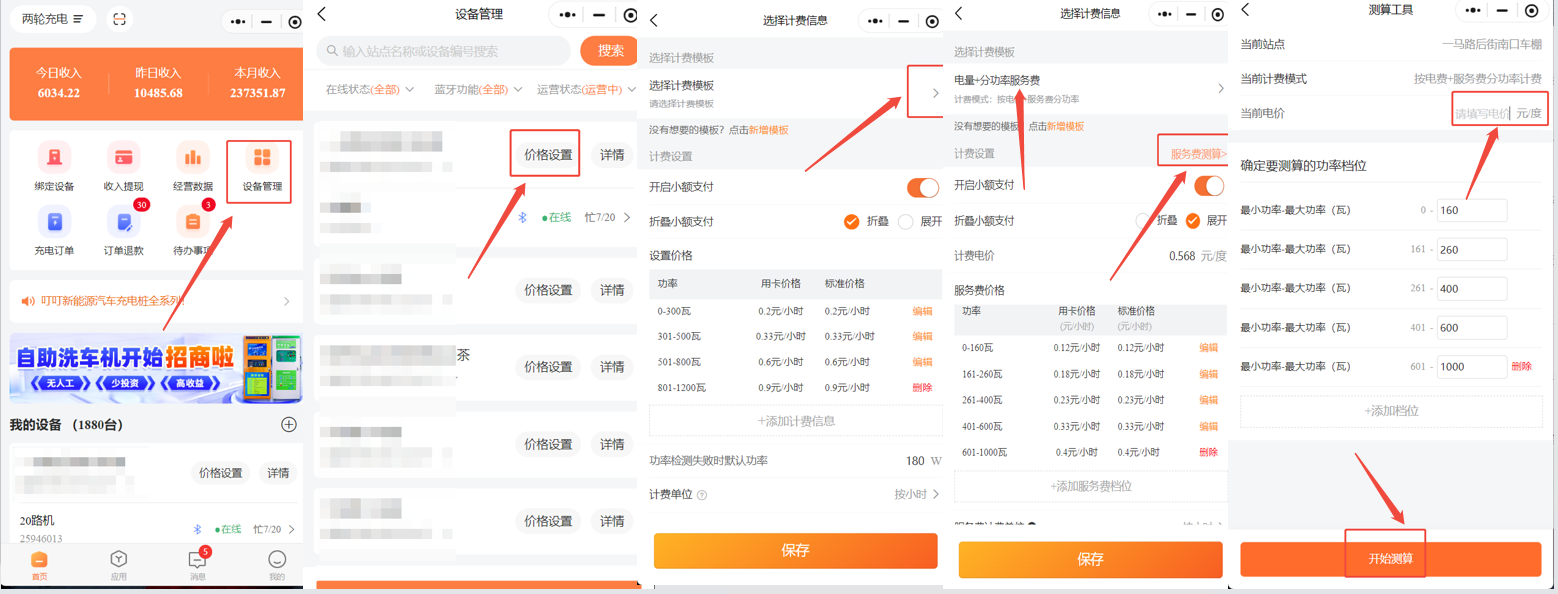Image resolution: width=1558 pixels, height=594 pixels.
Task: Open 订单退款 icon with badge 30
Action: click(123, 222)
